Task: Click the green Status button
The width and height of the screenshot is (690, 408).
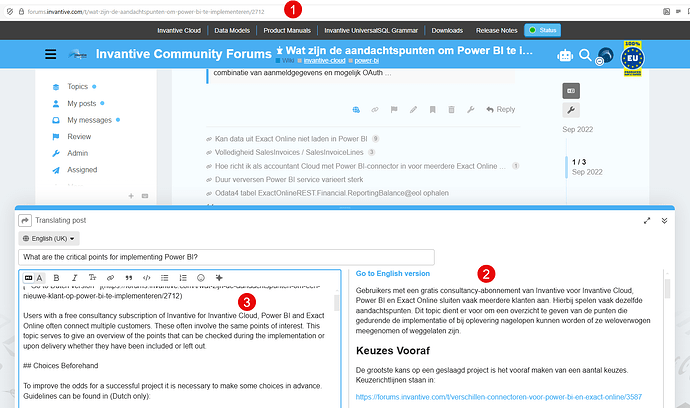Action: 543,30
